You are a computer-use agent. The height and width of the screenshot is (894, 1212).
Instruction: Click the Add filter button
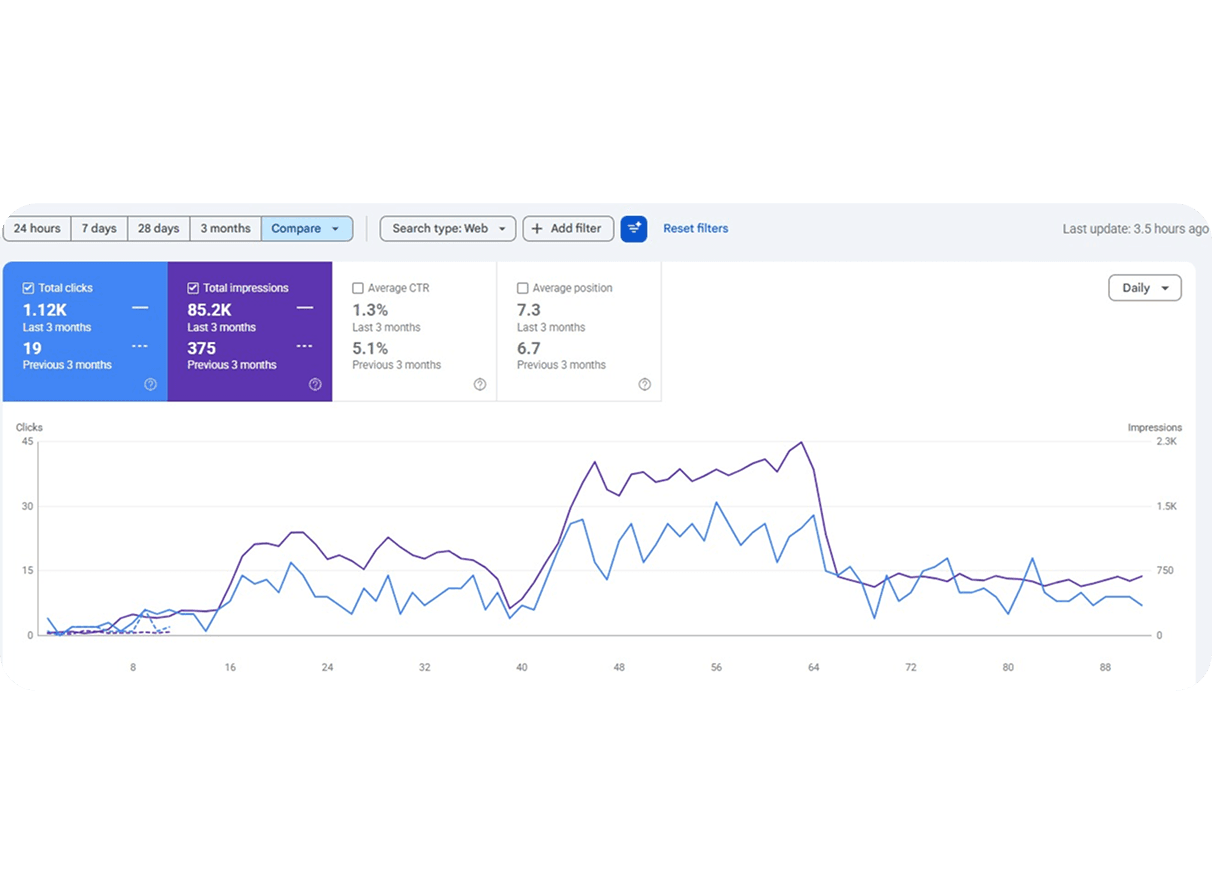567,229
